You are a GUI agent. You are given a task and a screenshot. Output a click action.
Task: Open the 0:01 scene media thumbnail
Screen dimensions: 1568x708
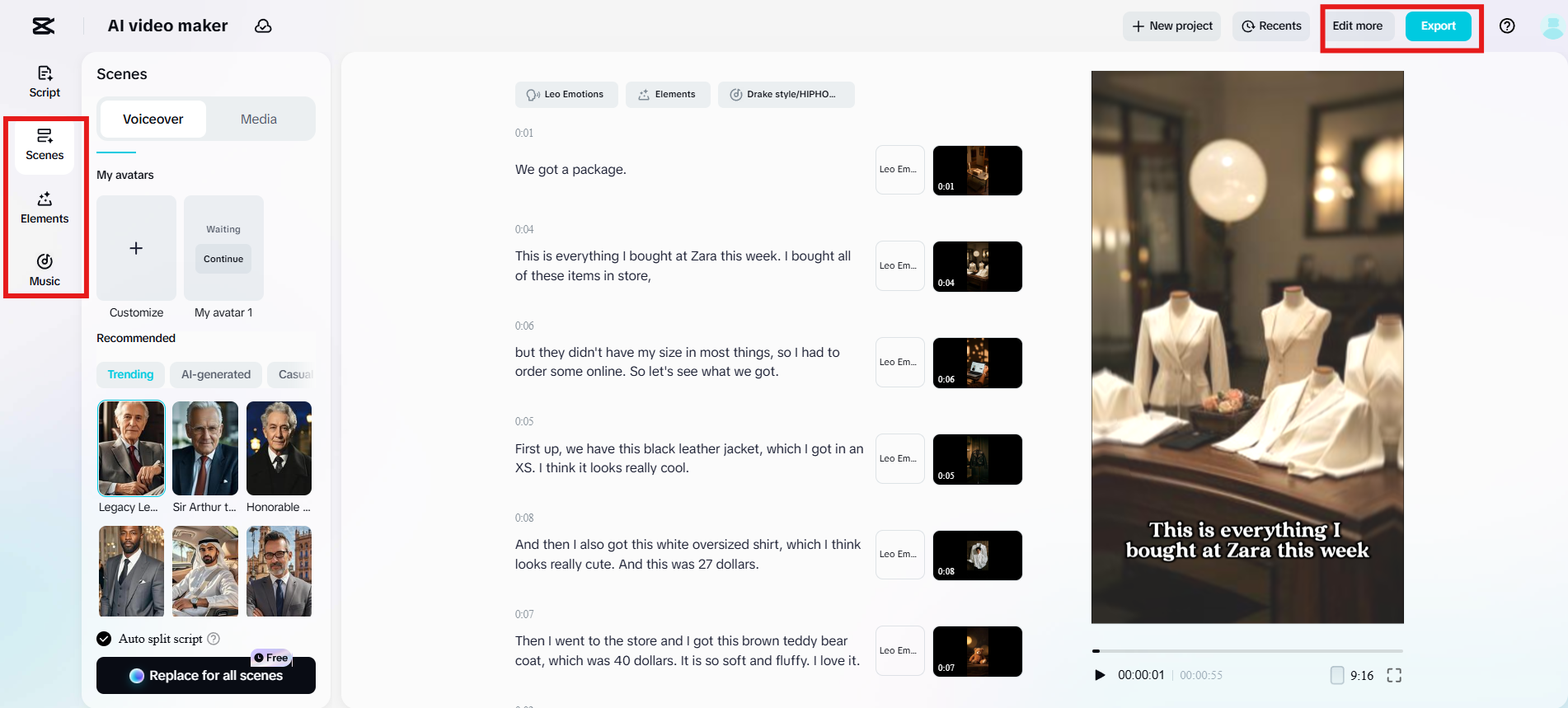978,171
